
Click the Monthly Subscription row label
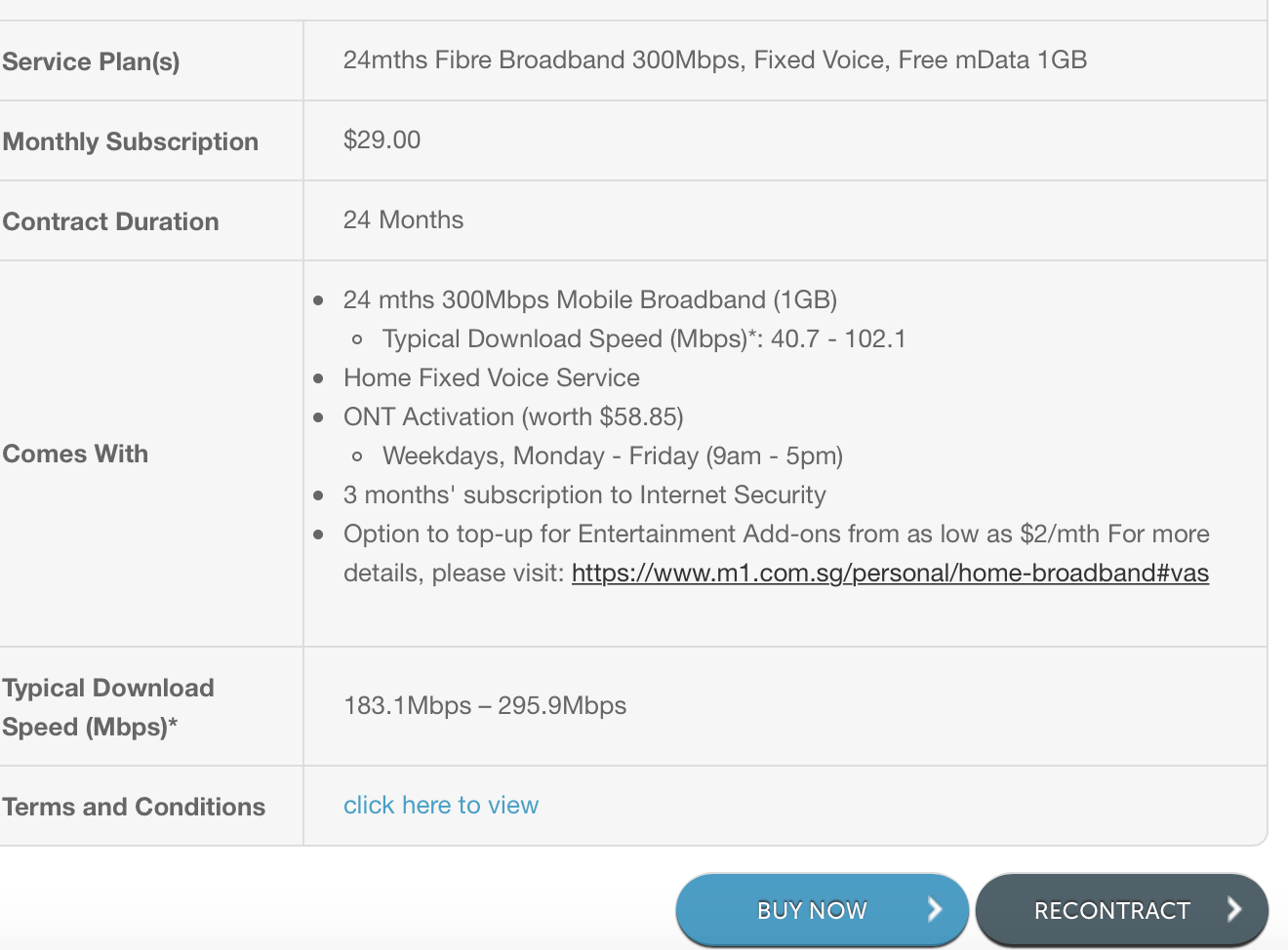(131, 141)
